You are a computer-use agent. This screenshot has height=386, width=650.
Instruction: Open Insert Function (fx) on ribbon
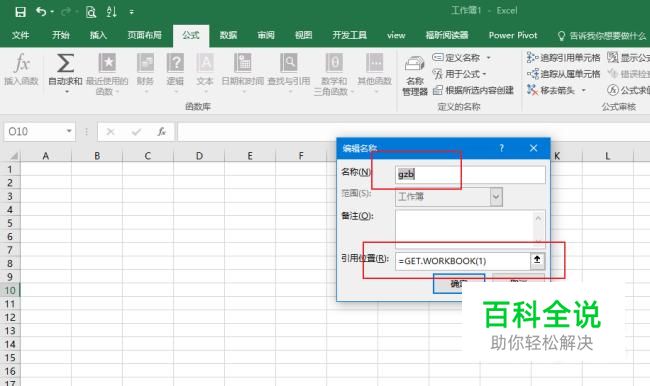21,69
